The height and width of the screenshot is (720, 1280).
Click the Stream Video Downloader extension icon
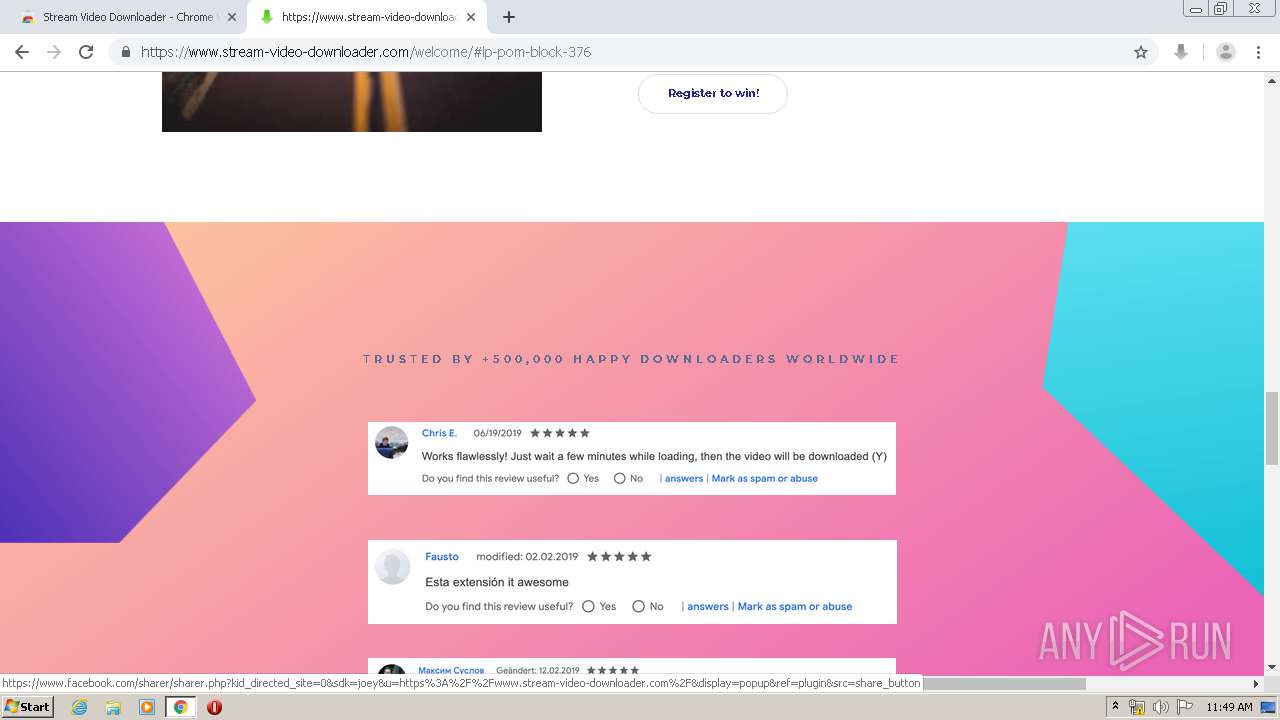(1181, 52)
